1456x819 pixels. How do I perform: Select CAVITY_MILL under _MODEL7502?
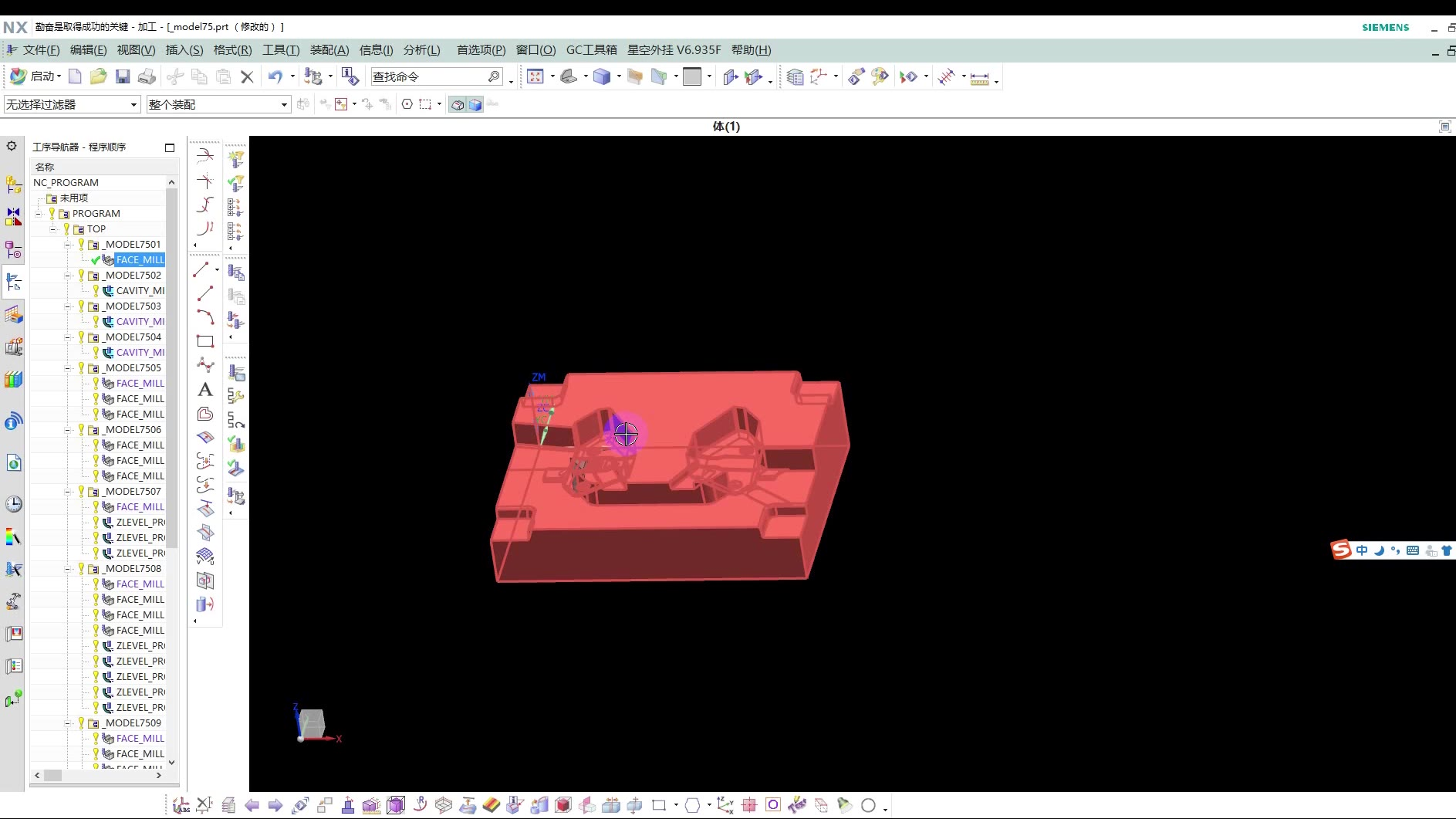[140, 291]
